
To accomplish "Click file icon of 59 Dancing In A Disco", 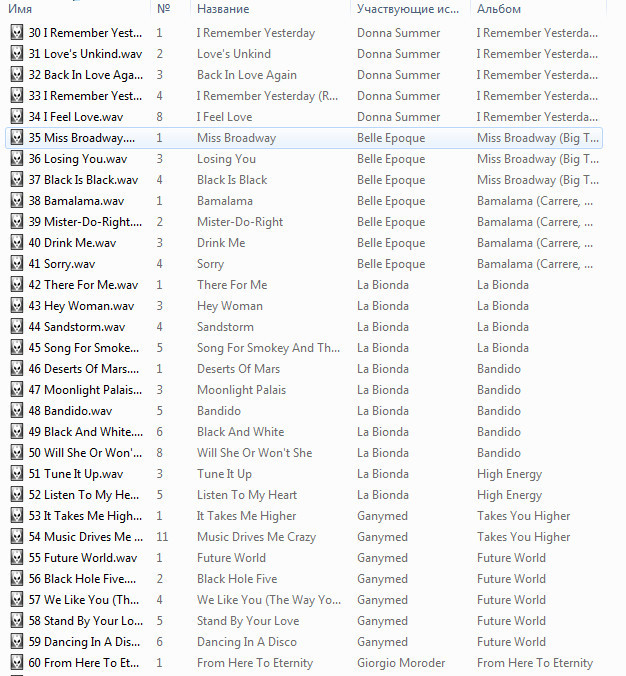I will [17, 642].
